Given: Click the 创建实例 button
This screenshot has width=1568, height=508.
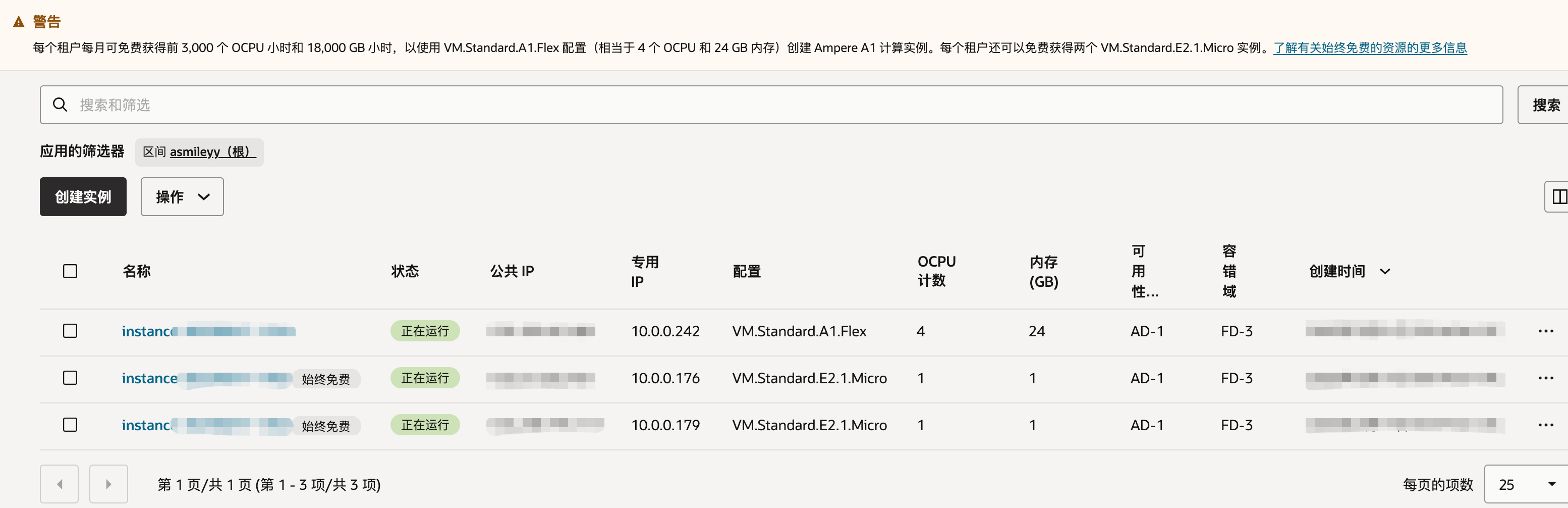Looking at the screenshot, I should (83, 197).
